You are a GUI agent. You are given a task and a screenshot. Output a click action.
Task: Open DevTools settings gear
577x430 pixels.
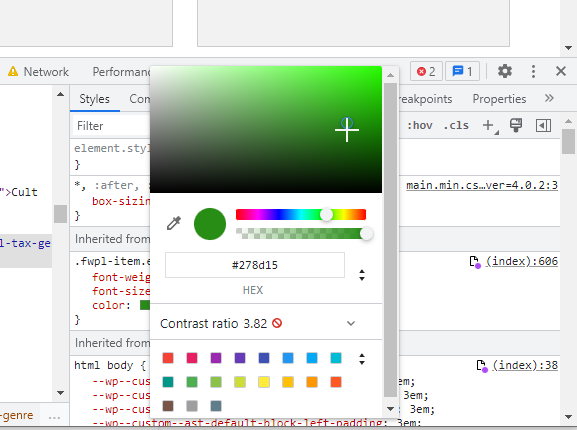click(505, 71)
